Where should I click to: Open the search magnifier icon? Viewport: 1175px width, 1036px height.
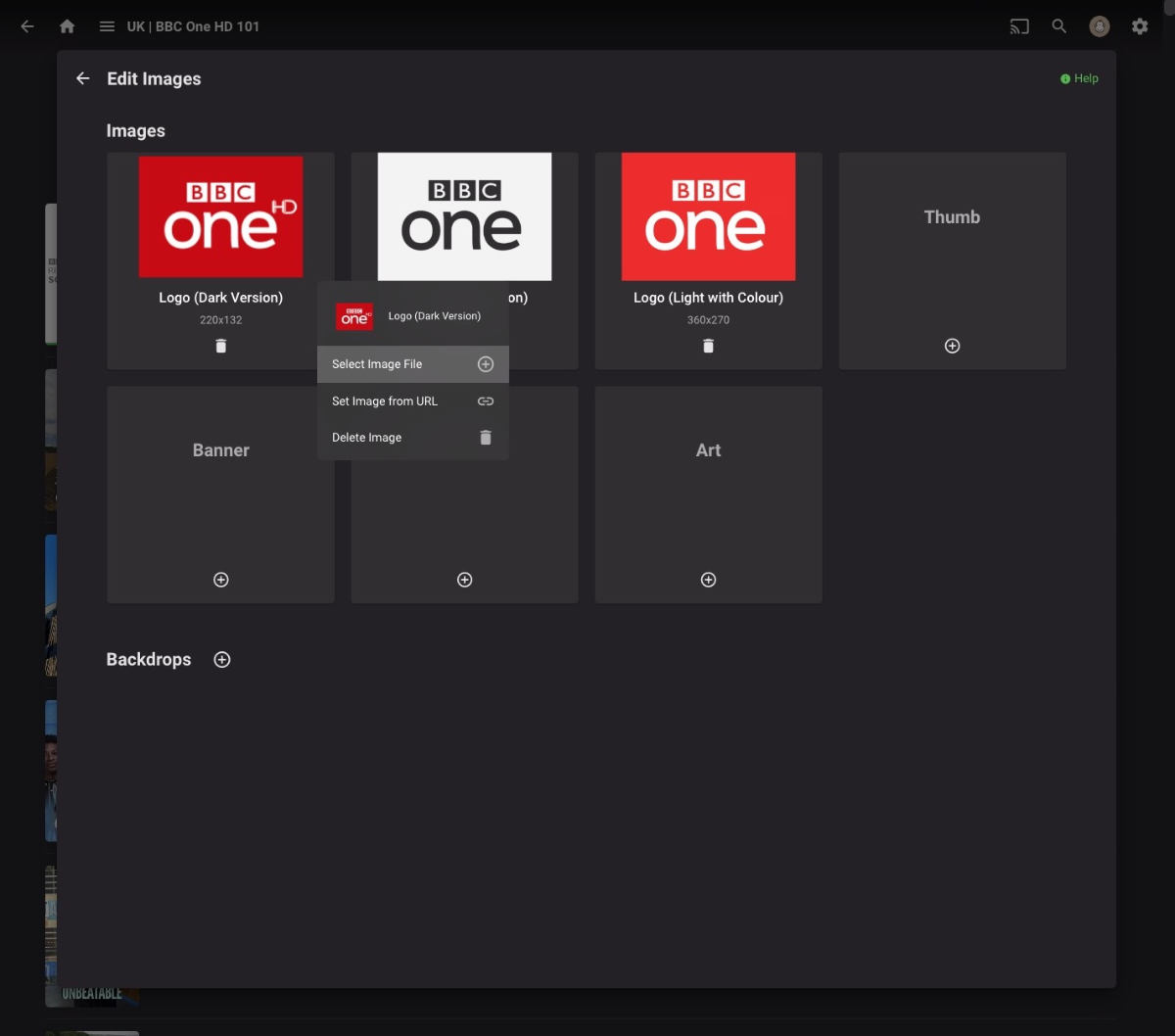(x=1059, y=26)
